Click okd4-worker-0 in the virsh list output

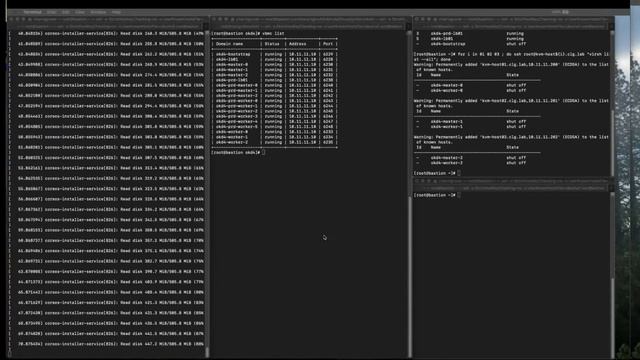[x=447, y=91]
